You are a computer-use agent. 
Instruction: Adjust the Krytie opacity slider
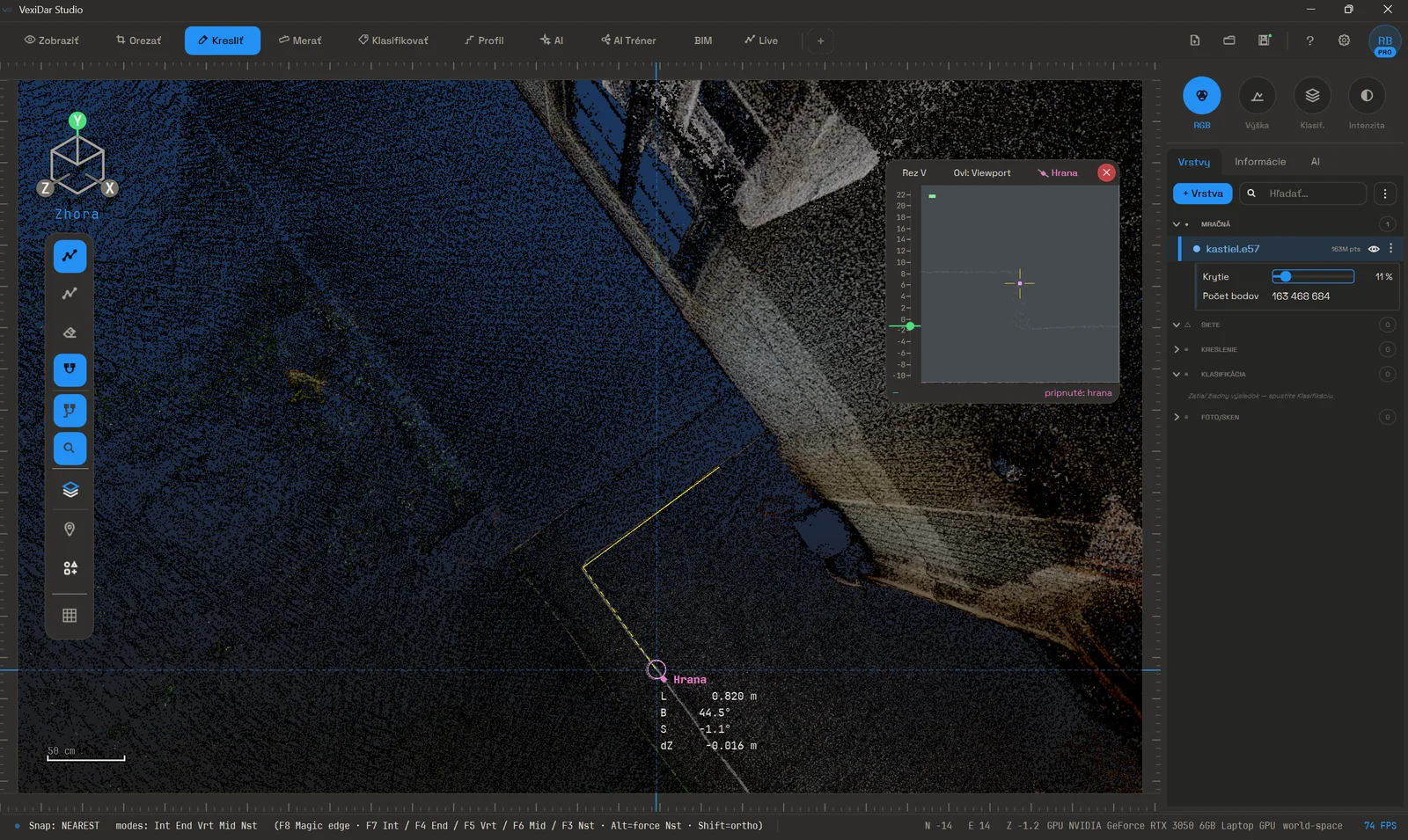[1313, 276]
